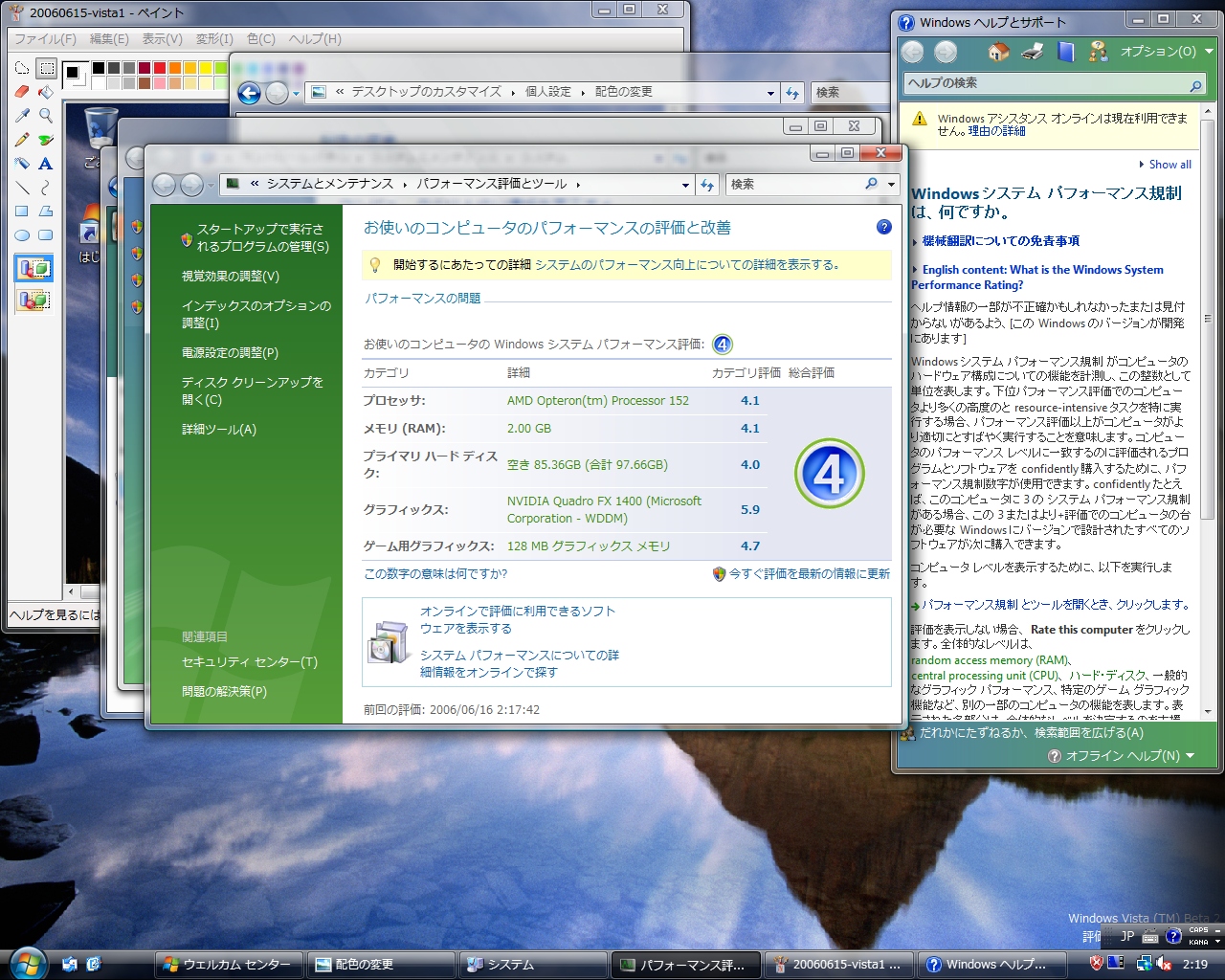Click the muted volume icon in system tray
Screen dimensions: 1225x980
[x=1164, y=964]
